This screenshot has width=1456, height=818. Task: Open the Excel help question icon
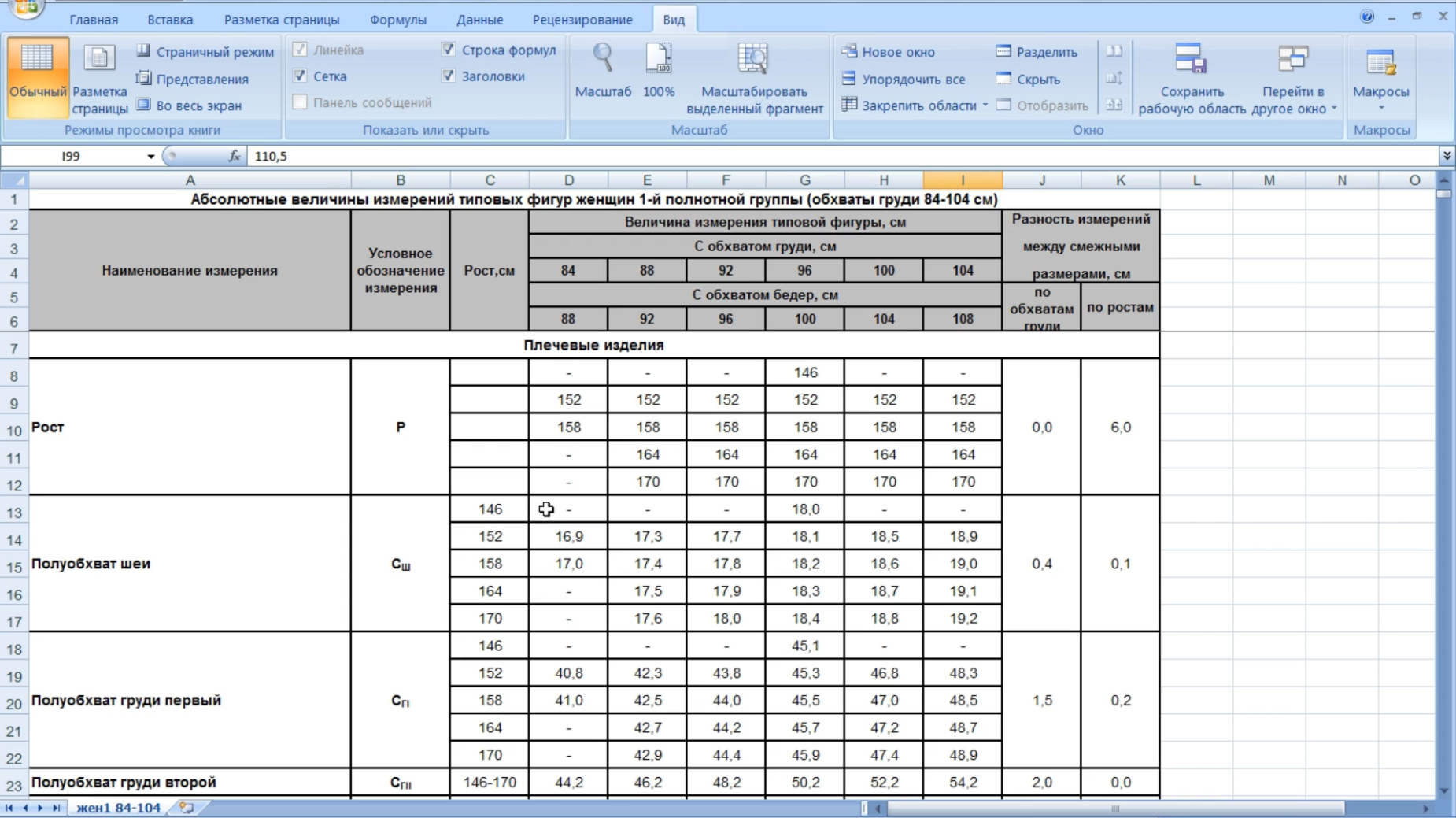click(x=1367, y=17)
